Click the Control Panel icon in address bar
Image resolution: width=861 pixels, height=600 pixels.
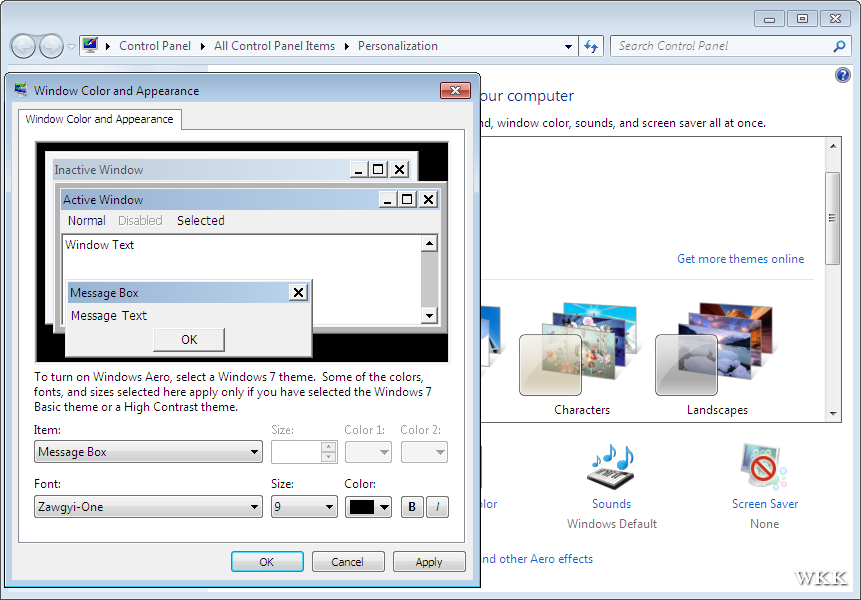click(x=90, y=46)
